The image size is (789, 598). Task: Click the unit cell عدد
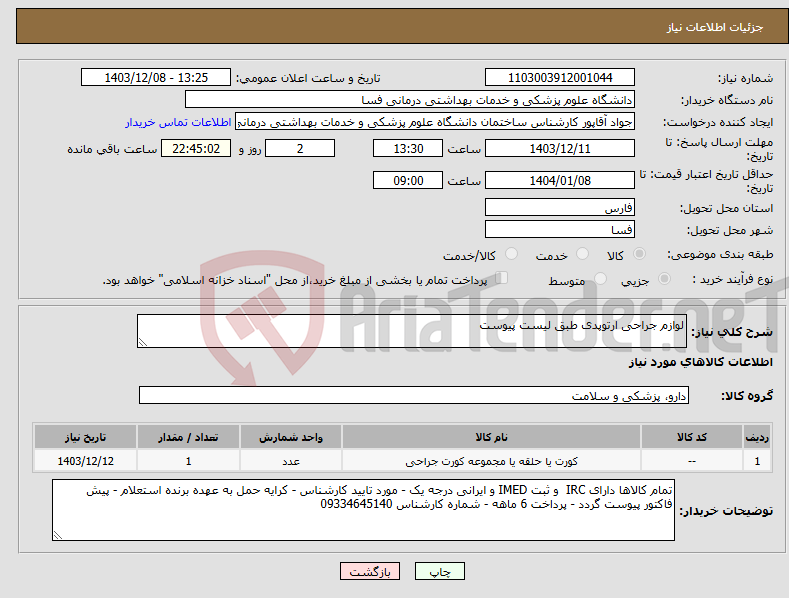[291, 461]
